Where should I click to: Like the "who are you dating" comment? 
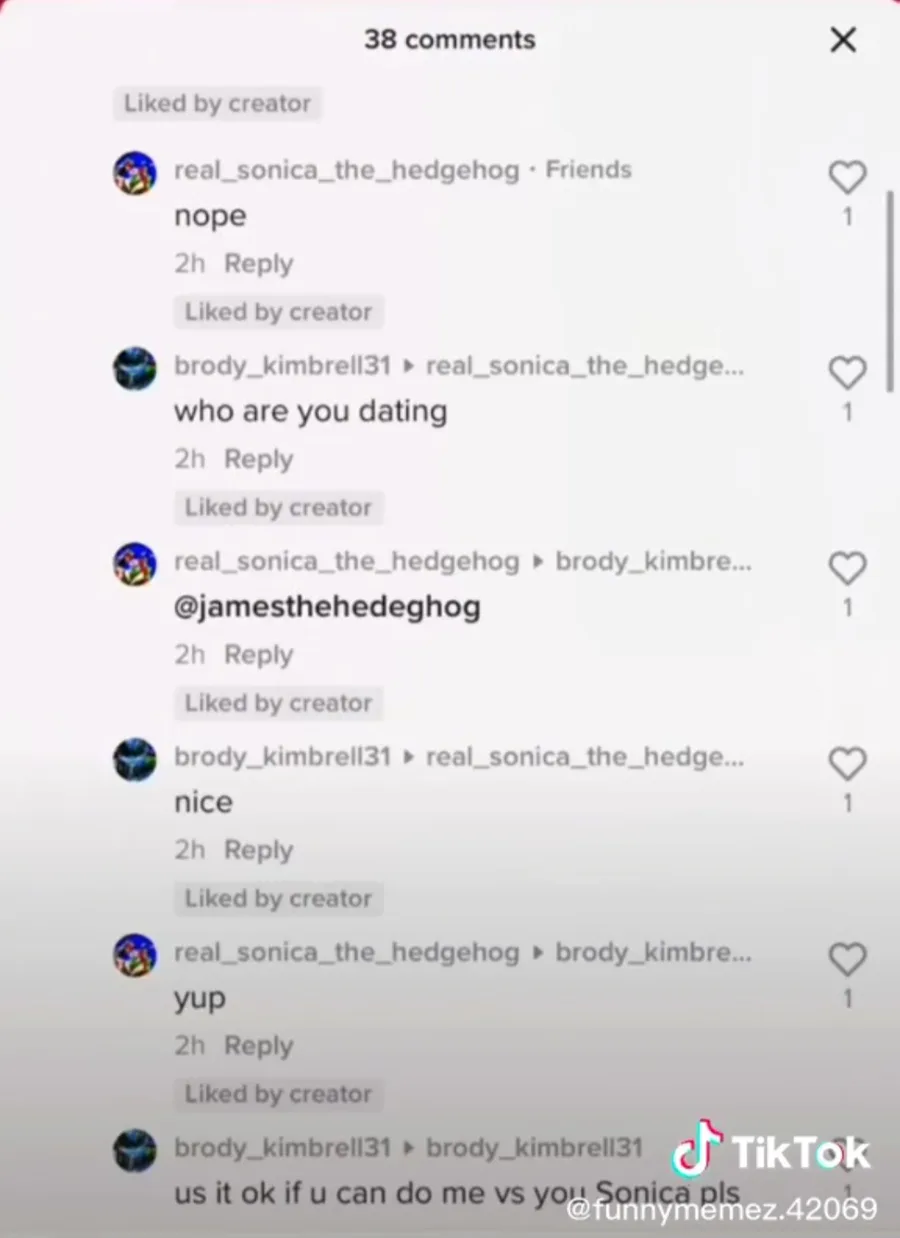(x=847, y=374)
